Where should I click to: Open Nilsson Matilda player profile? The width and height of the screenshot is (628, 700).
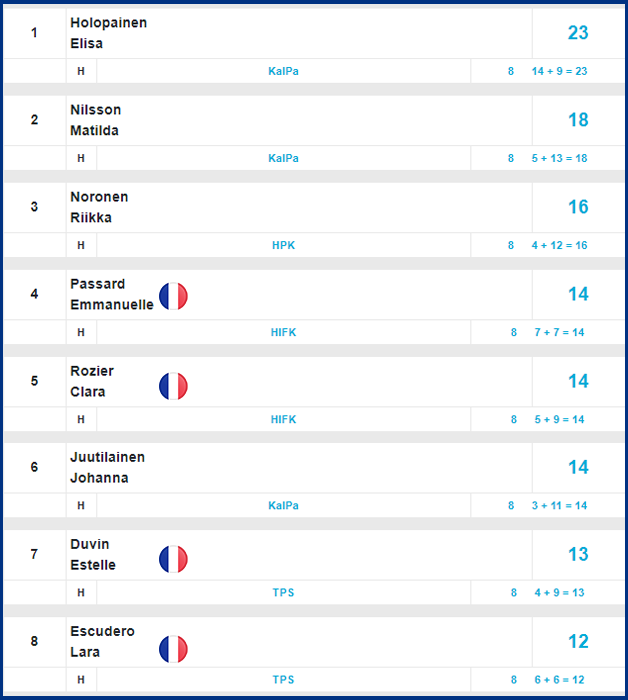coord(96,120)
